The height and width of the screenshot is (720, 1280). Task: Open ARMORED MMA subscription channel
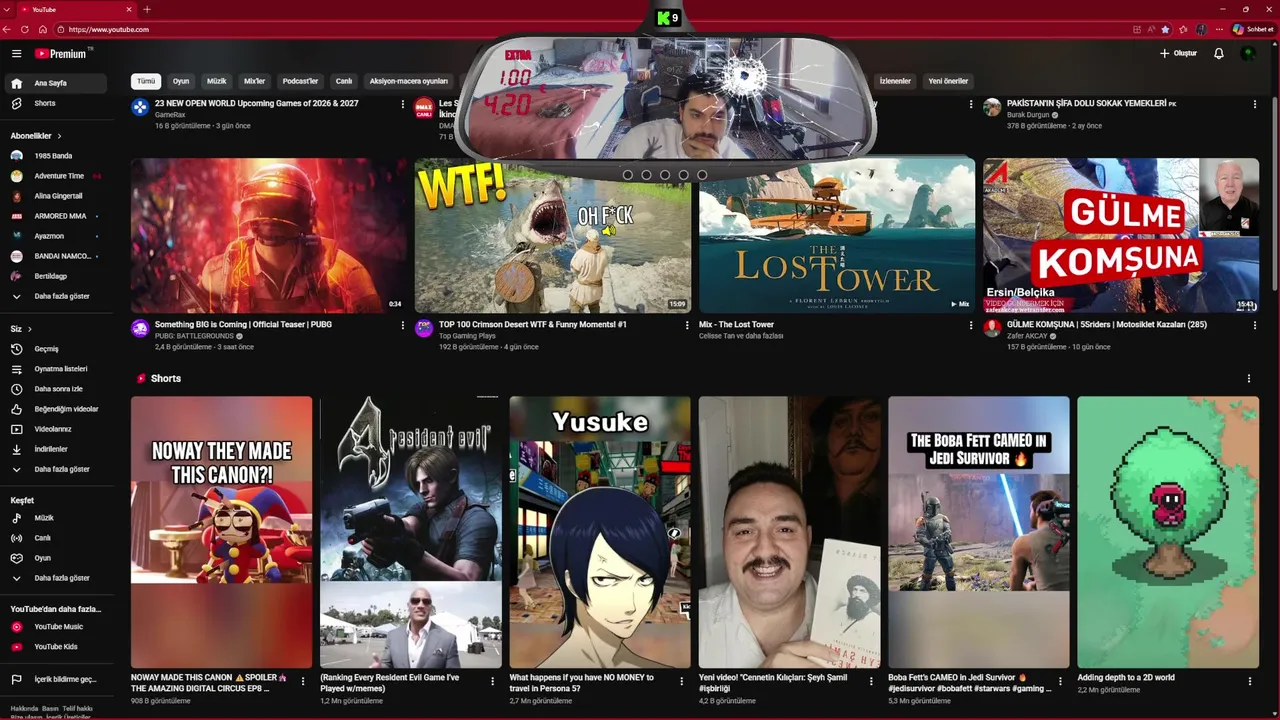(56, 216)
